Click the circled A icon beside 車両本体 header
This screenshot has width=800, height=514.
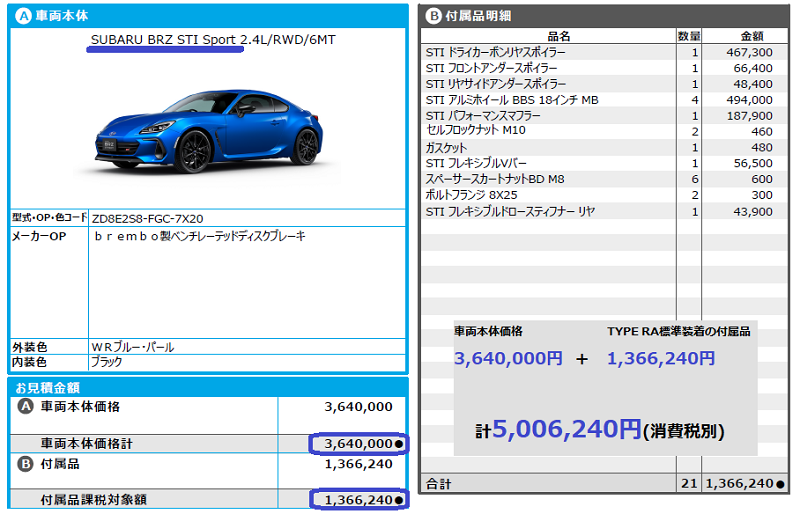coord(21,15)
